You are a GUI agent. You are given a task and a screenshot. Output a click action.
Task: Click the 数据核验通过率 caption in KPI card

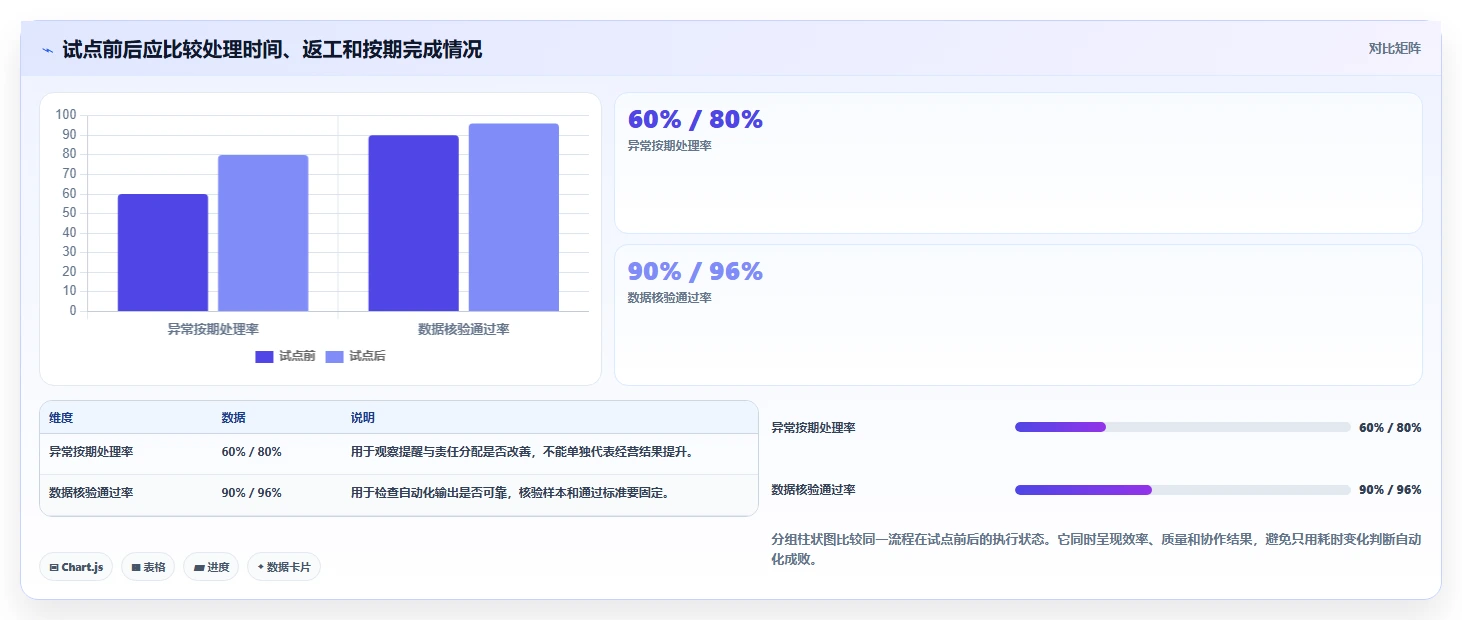coord(669,298)
